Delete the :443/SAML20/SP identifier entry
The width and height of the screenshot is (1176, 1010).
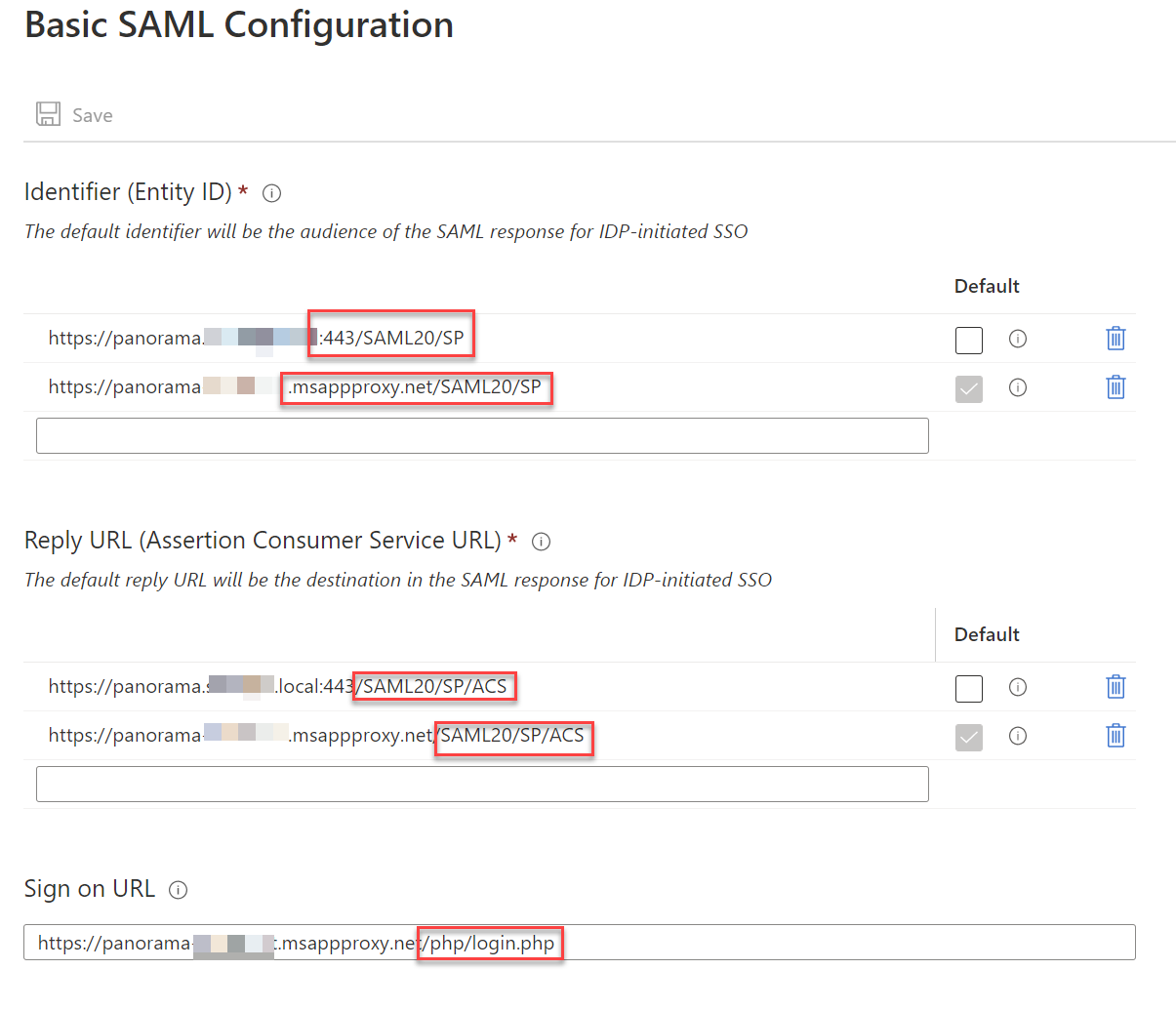tap(1115, 339)
